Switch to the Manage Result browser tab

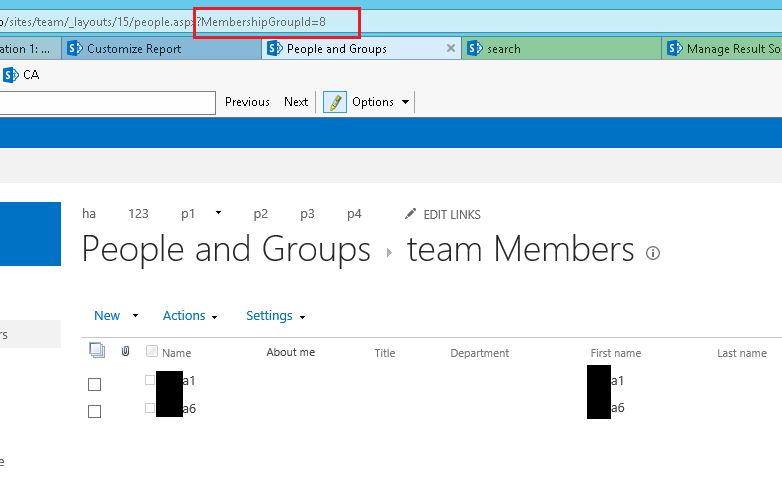coord(722,48)
